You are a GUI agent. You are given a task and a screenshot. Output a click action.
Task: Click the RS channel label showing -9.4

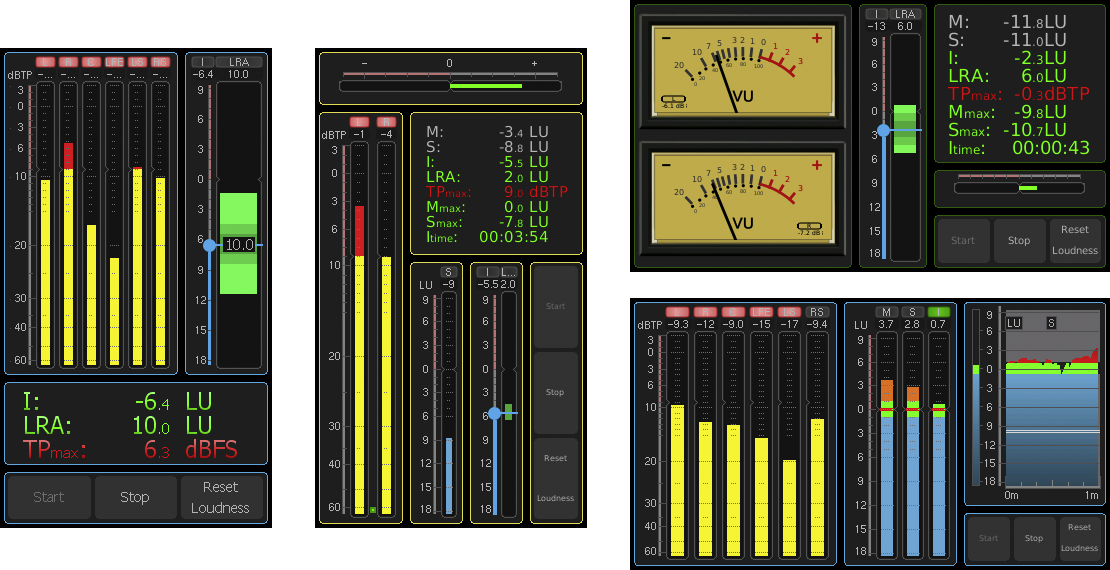[817, 312]
